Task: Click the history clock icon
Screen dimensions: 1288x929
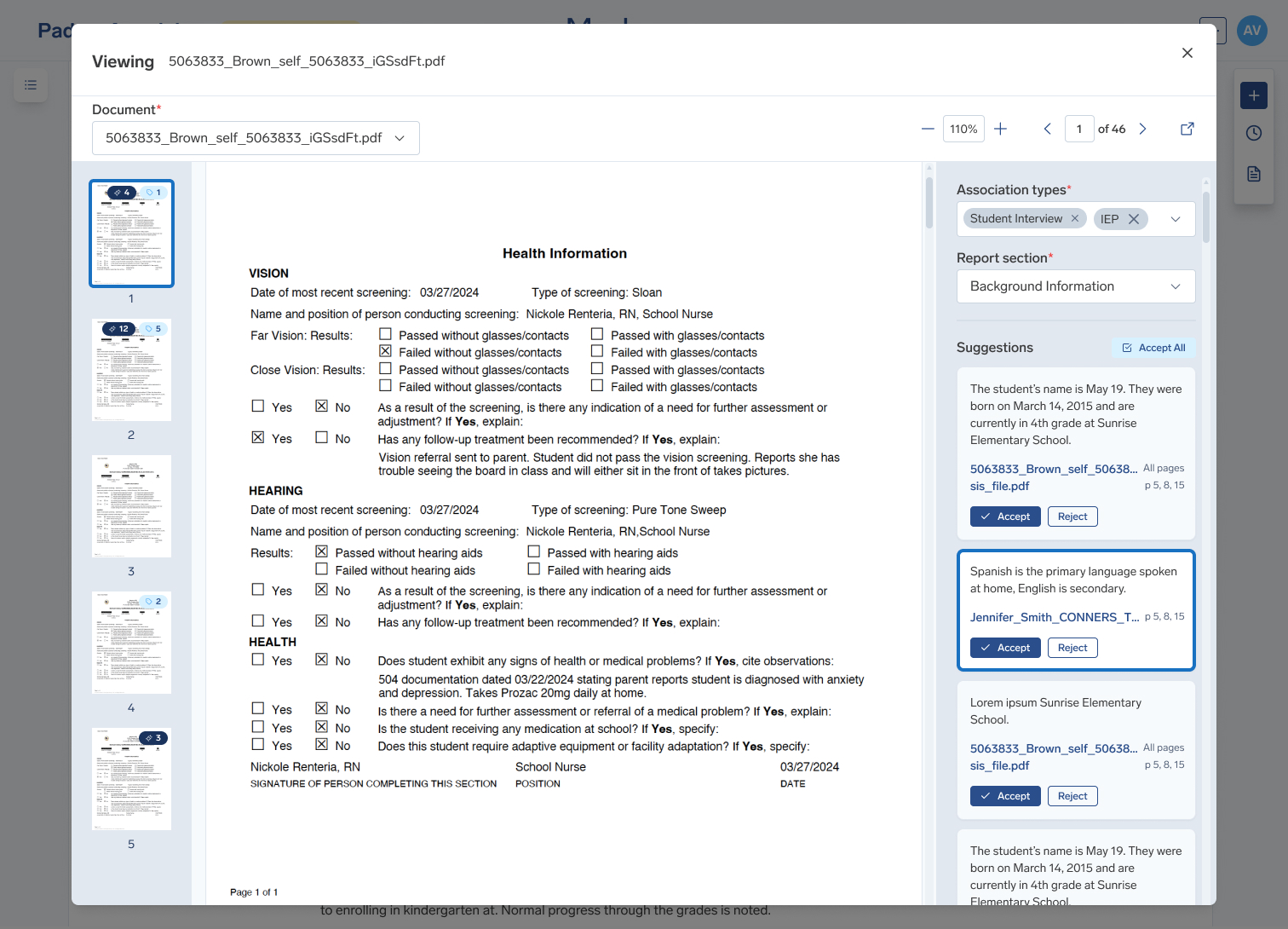Action: 1253,133
